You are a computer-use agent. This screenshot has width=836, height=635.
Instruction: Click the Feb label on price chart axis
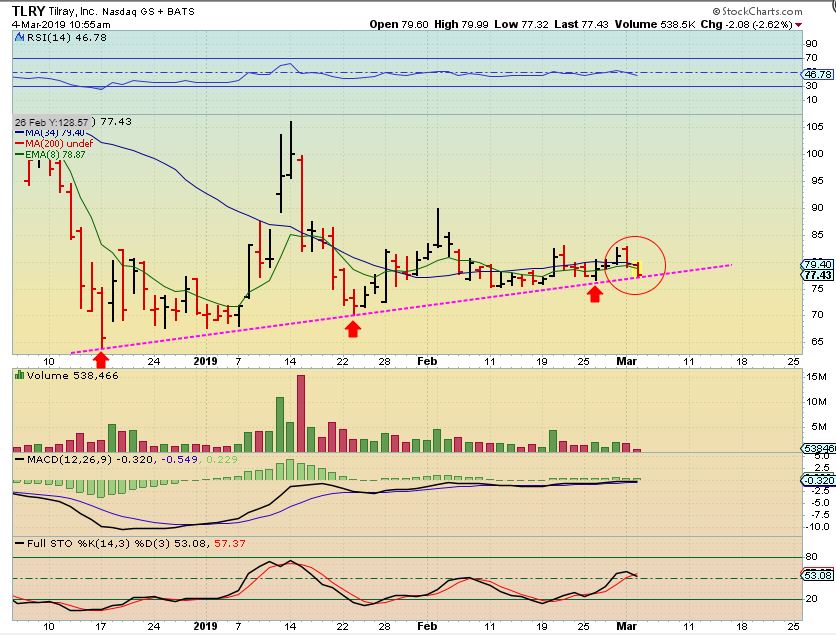(x=427, y=361)
